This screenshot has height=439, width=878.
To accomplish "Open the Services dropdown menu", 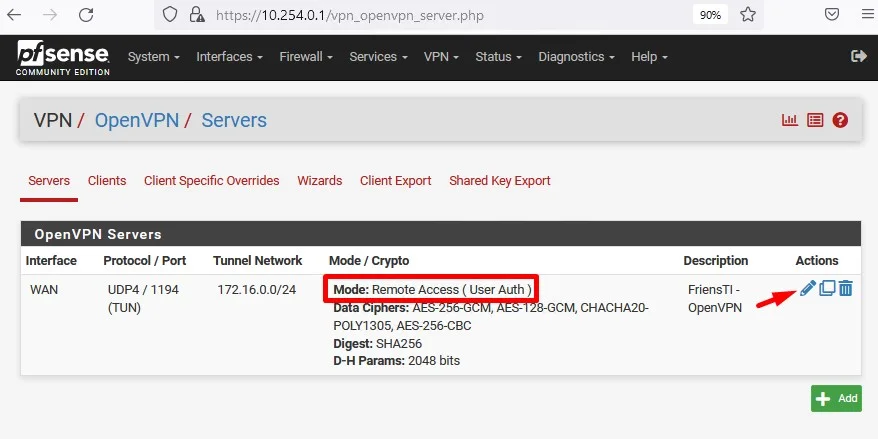I will click(x=379, y=57).
